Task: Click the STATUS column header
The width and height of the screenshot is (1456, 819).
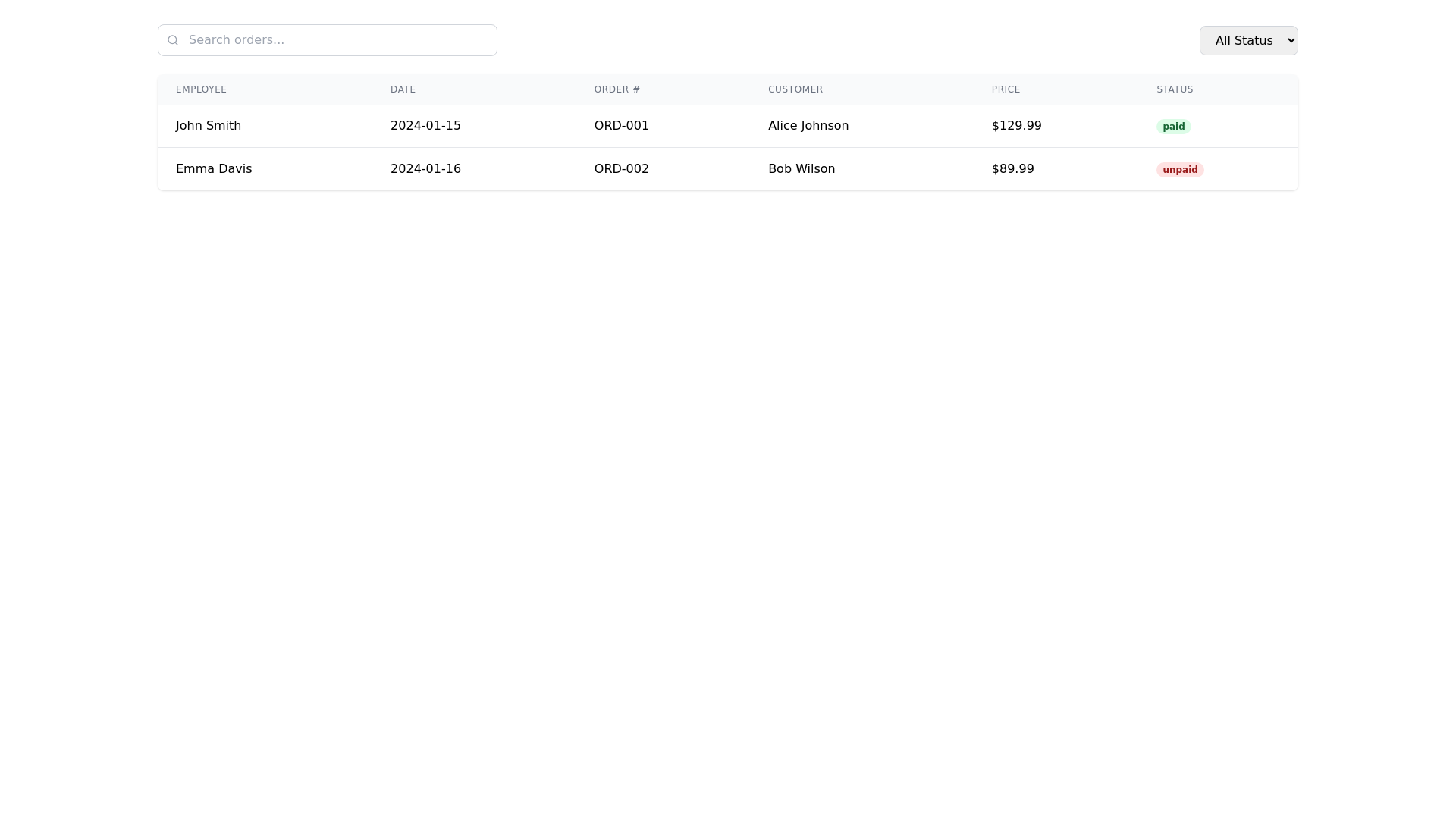Action: 1175,89
